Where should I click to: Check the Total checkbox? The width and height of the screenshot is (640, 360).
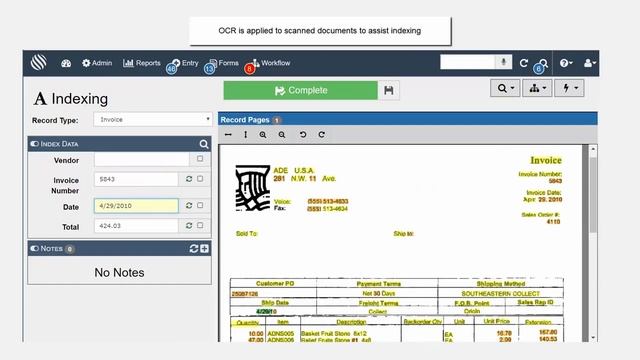[200, 225]
